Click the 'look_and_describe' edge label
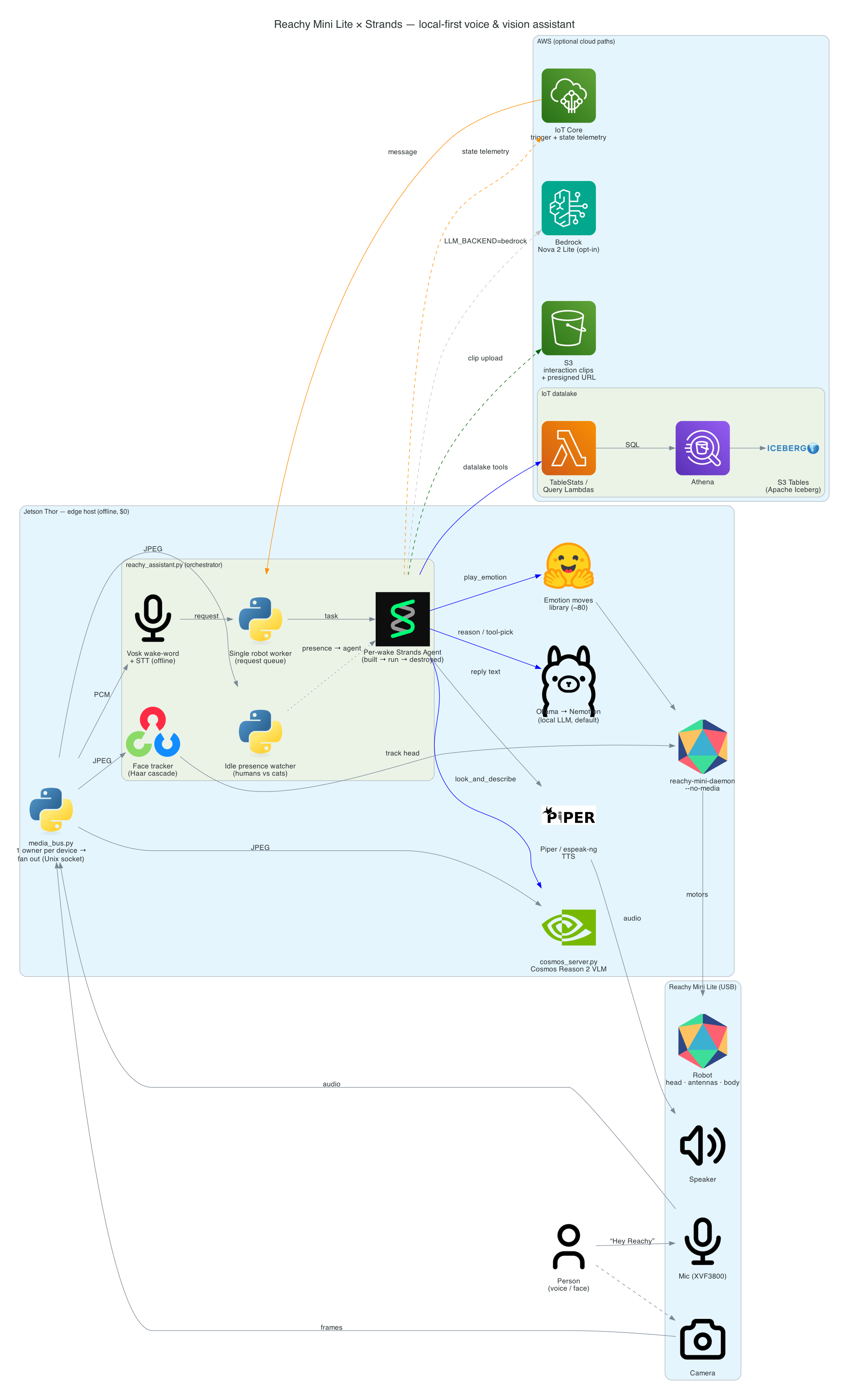This screenshot has height=1400, width=849. coord(485,779)
